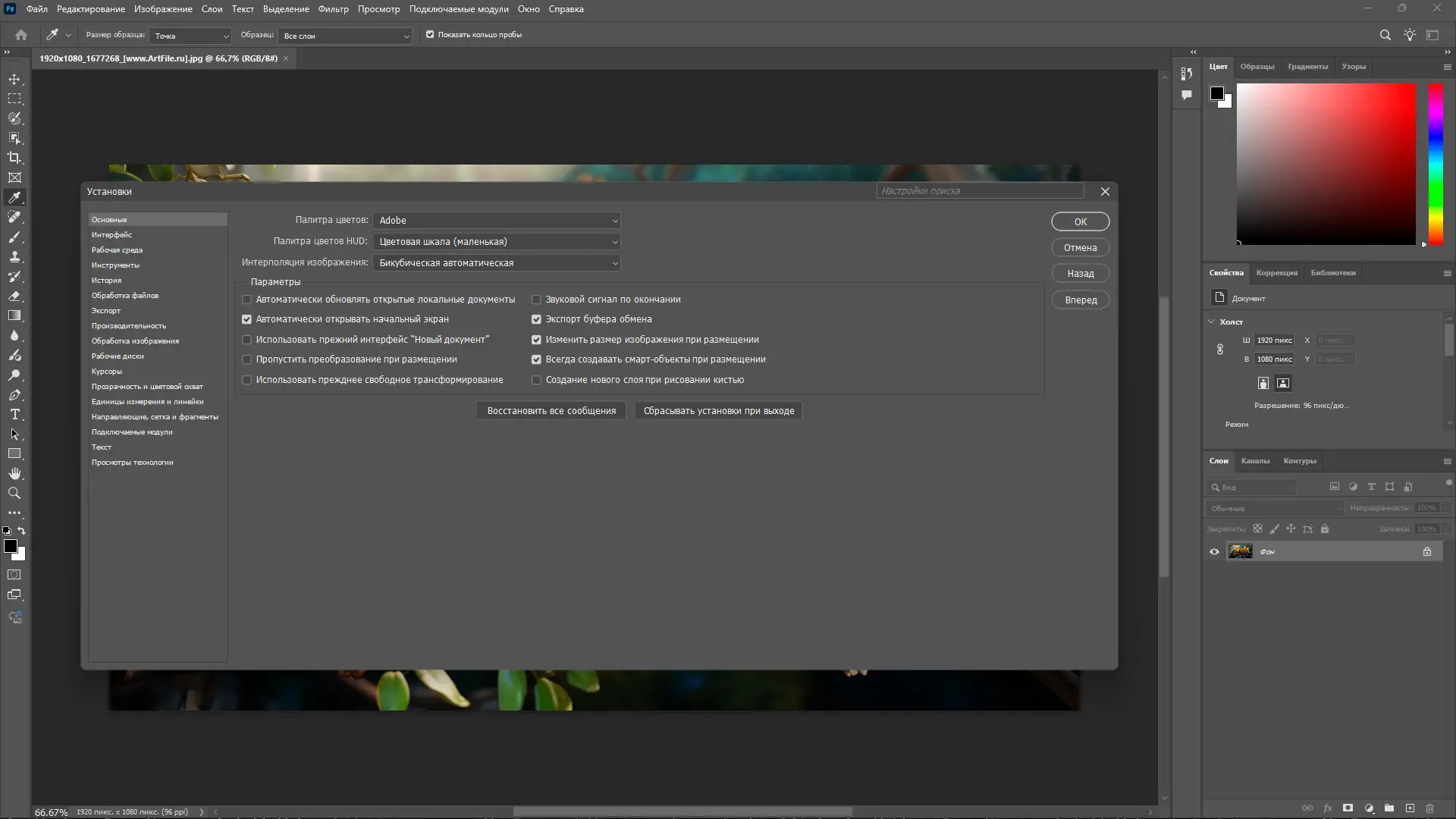The image size is (1456, 819).
Task: Click the search magnifier icon top right
Action: [1385, 35]
